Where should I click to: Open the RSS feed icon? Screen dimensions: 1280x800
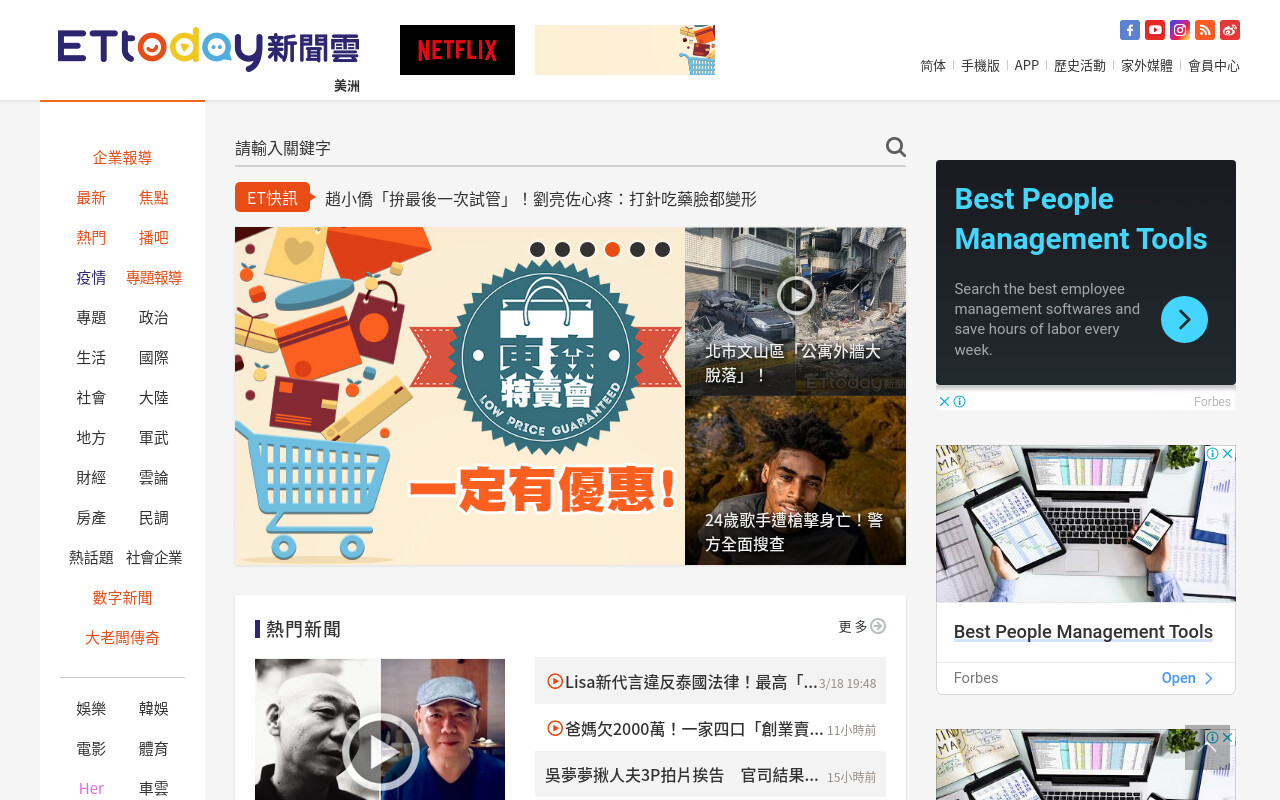tap(1205, 30)
